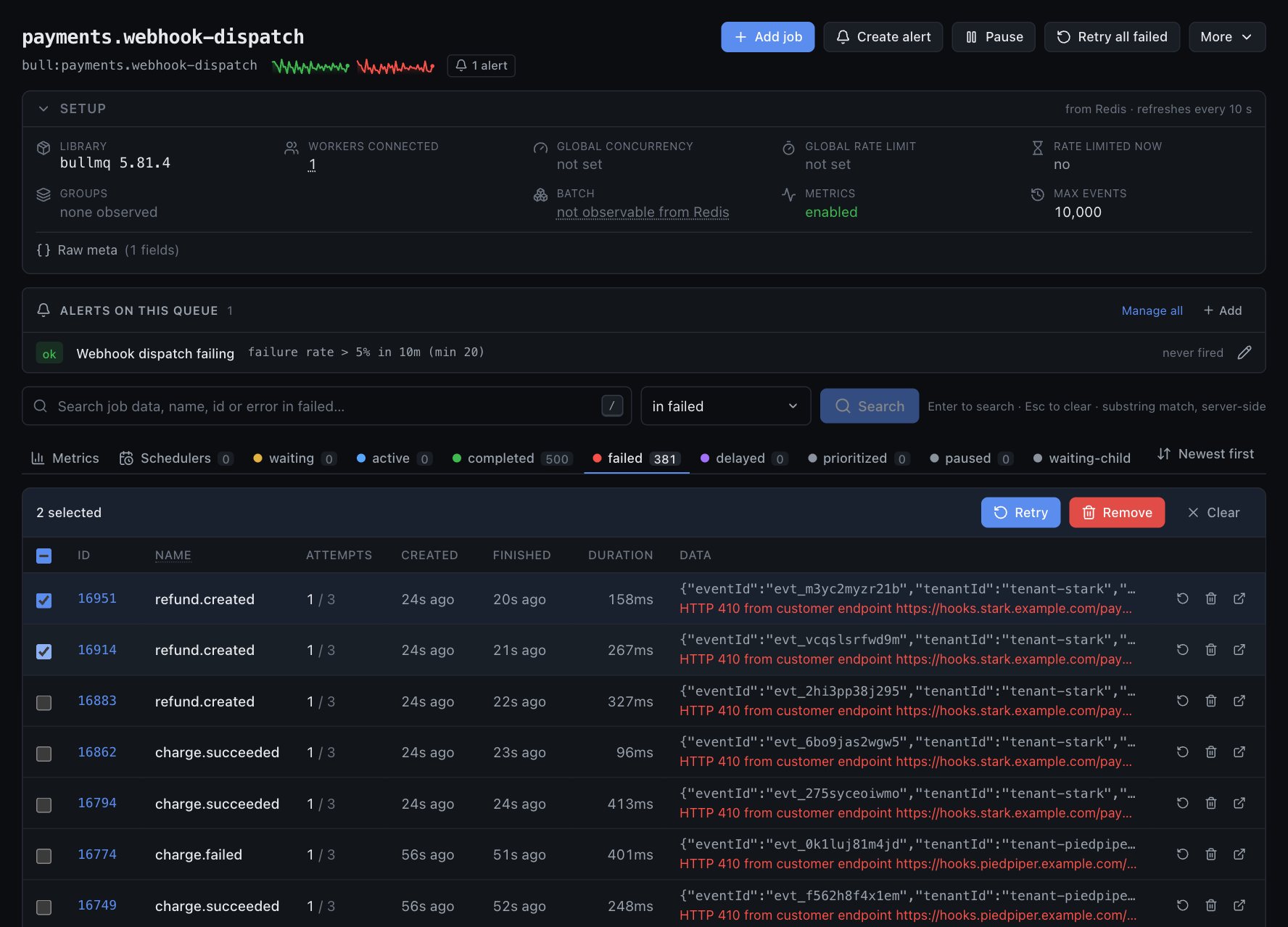This screenshot has width=1288, height=927.
Task: Check job 16749 checkbox
Action: coord(44,907)
